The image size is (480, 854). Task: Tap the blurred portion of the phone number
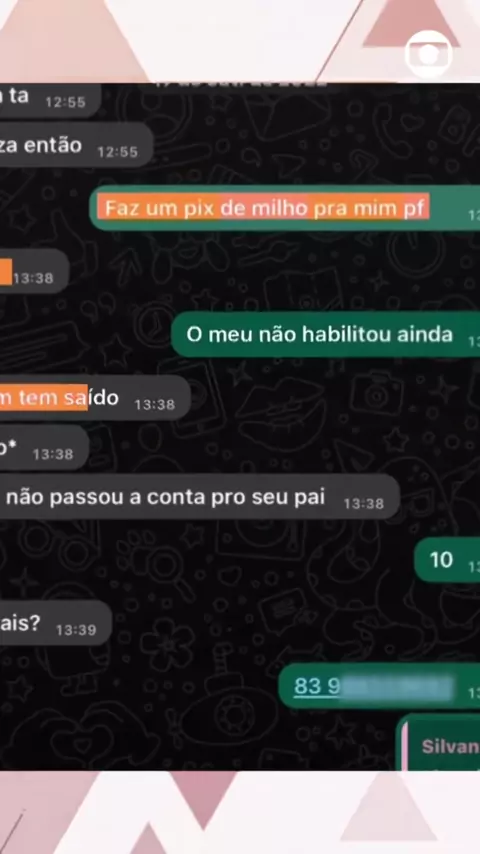(x=397, y=686)
